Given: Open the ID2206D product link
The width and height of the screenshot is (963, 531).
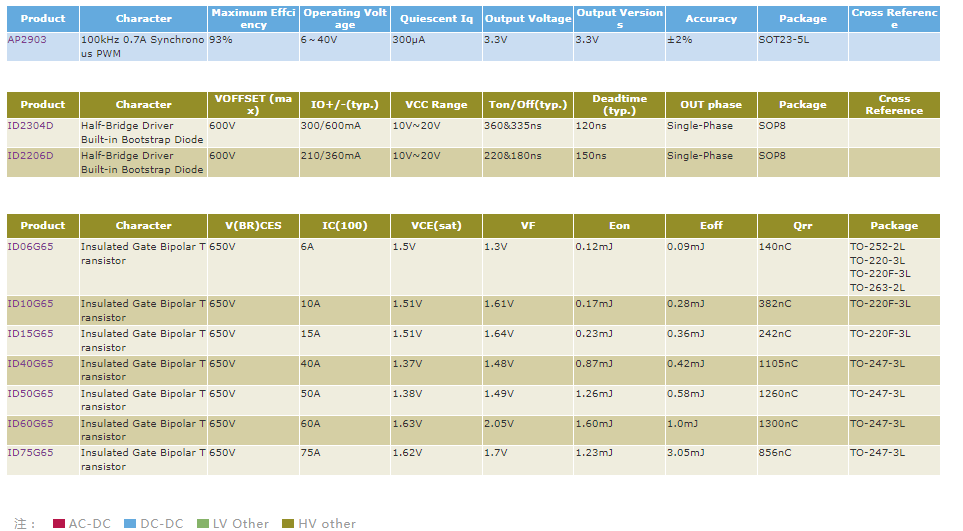Looking at the screenshot, I should tap(30, 156).
